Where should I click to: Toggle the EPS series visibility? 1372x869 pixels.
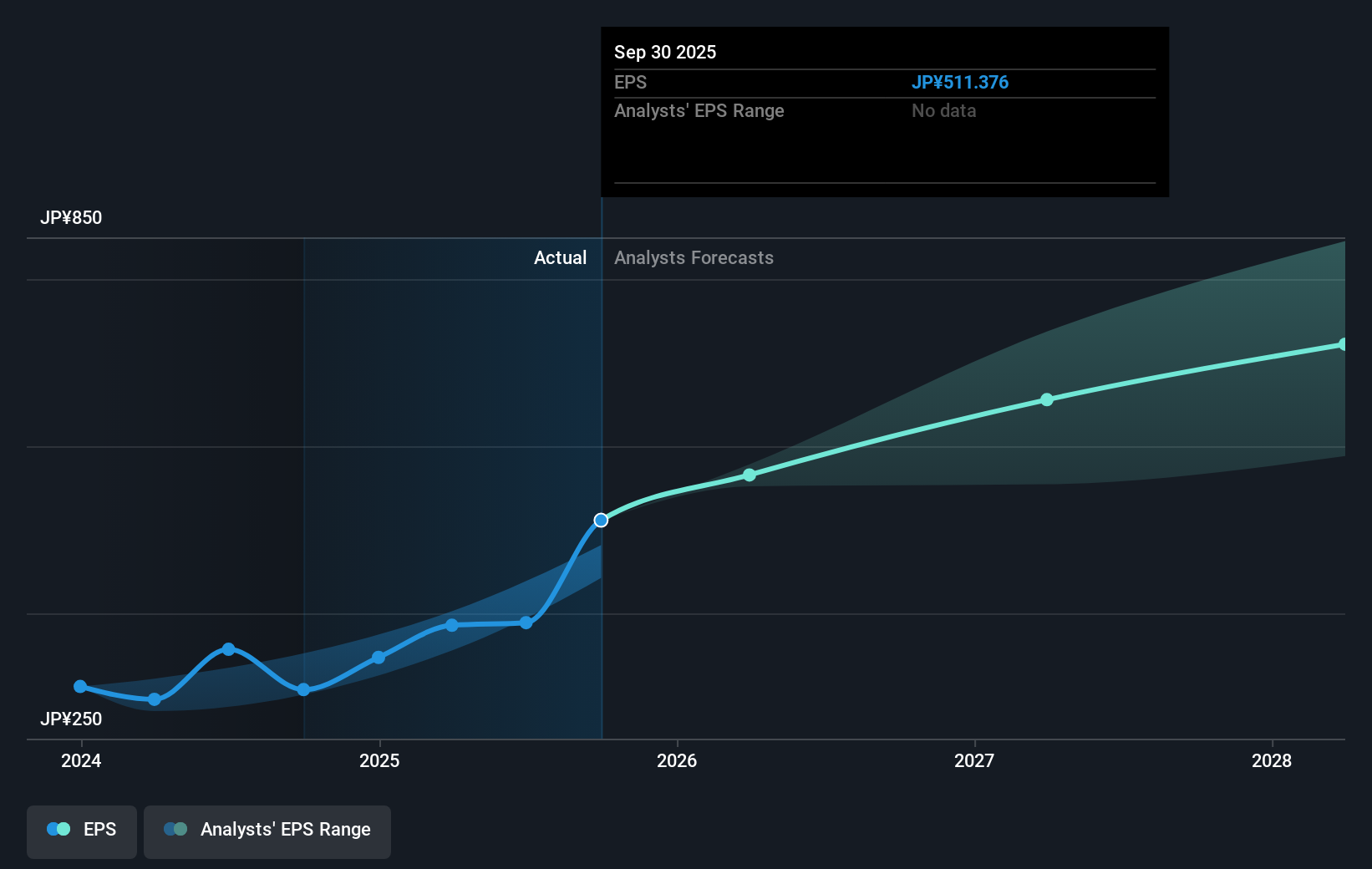(x=81, y=831)
